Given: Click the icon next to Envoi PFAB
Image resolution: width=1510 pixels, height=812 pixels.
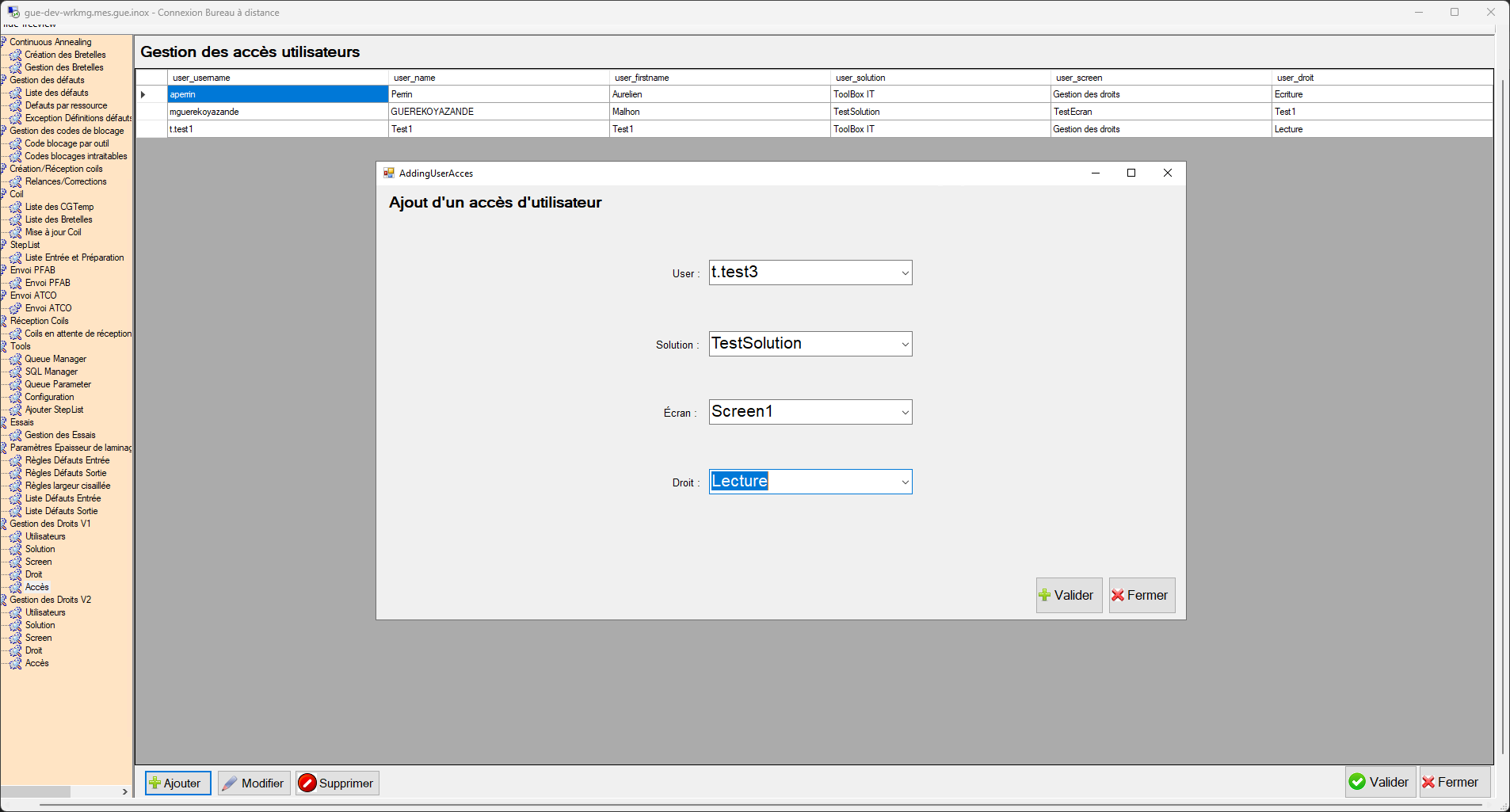Looking at the screenshot, I should (x=16, y=284).
